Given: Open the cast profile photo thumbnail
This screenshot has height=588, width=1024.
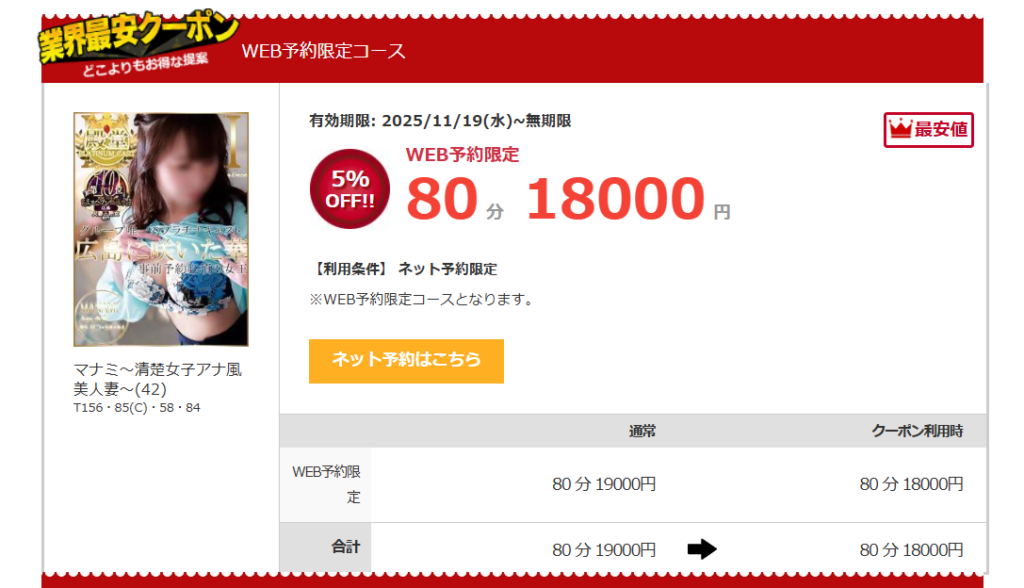Looking at the screenshot, I should pos(161,229).
